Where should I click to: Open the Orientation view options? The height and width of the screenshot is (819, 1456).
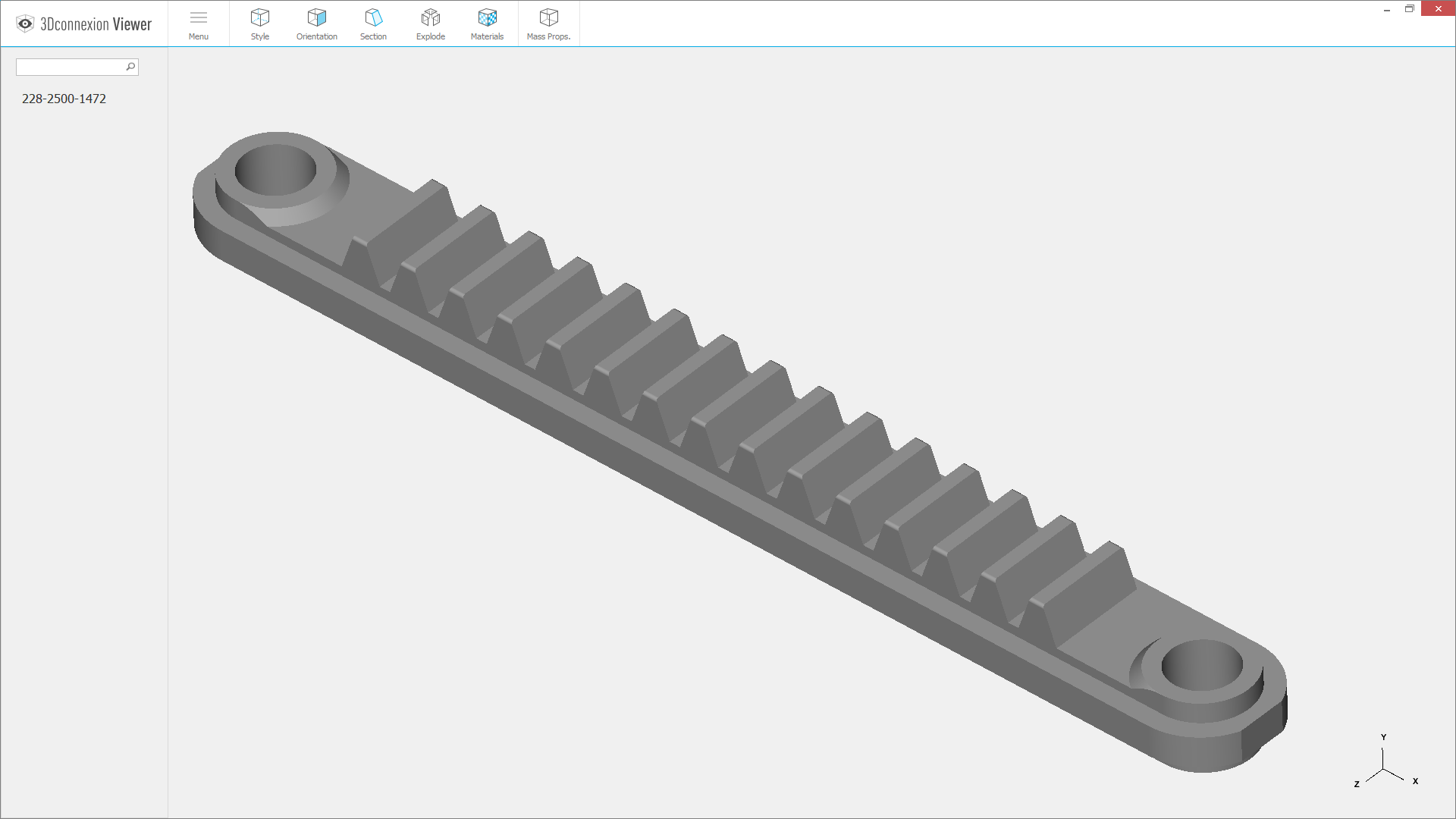[317, 24]
